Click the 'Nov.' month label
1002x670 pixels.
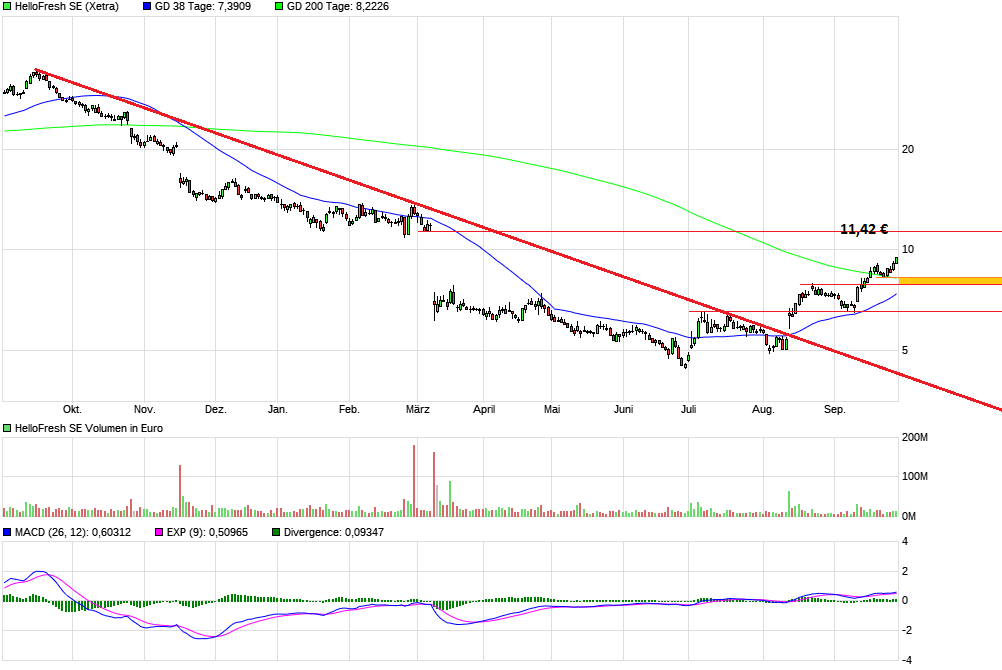coord(144,409)
